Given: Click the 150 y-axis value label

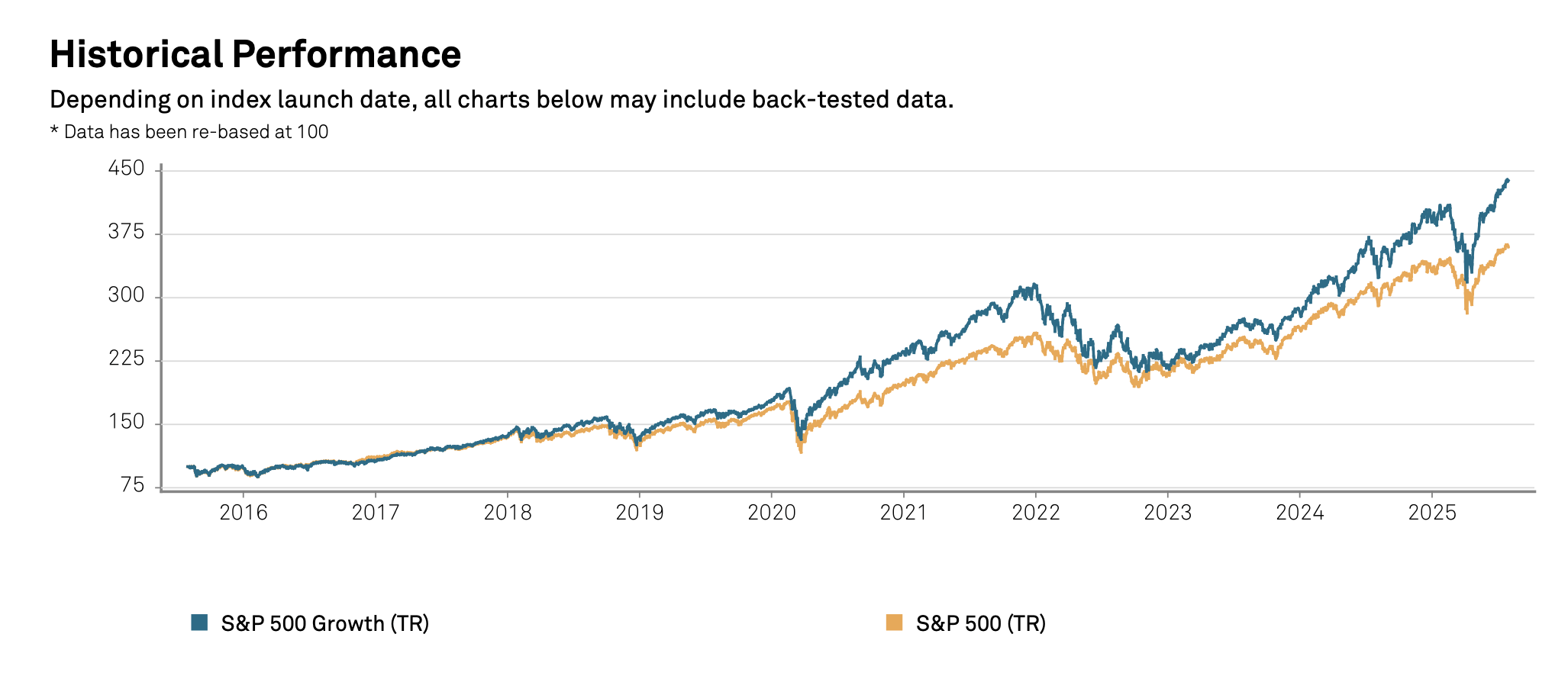Looking at the screenshot, I should [x=127, y=422].
